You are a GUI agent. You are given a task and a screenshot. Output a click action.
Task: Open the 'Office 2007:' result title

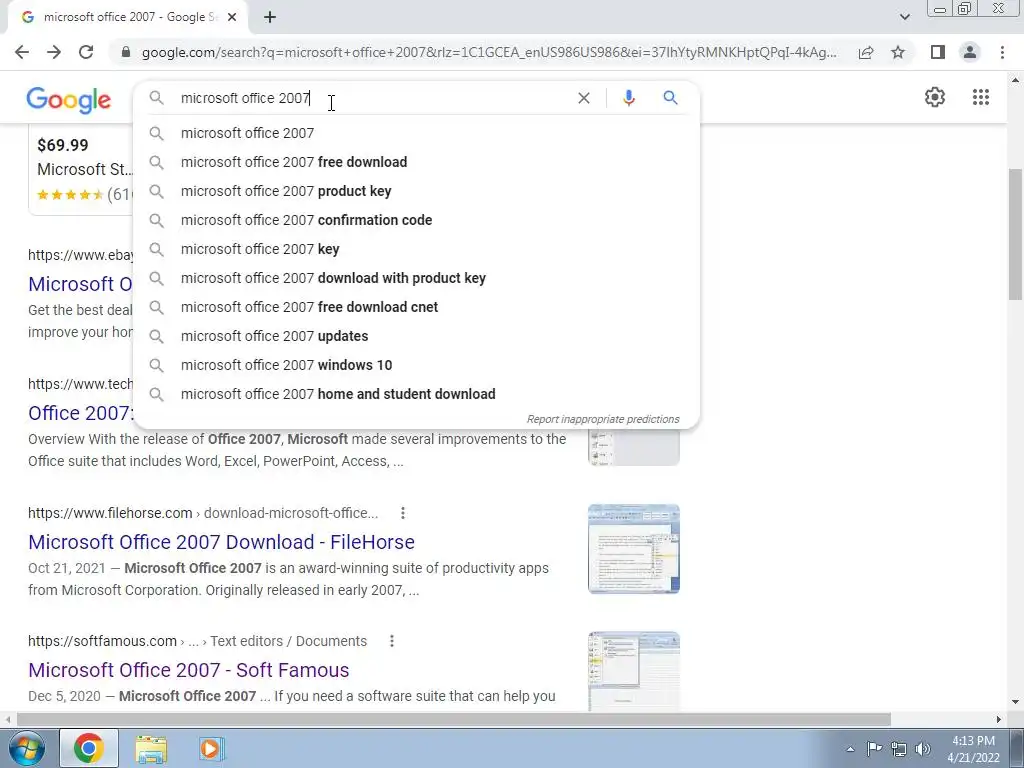[x=80, y=413]
